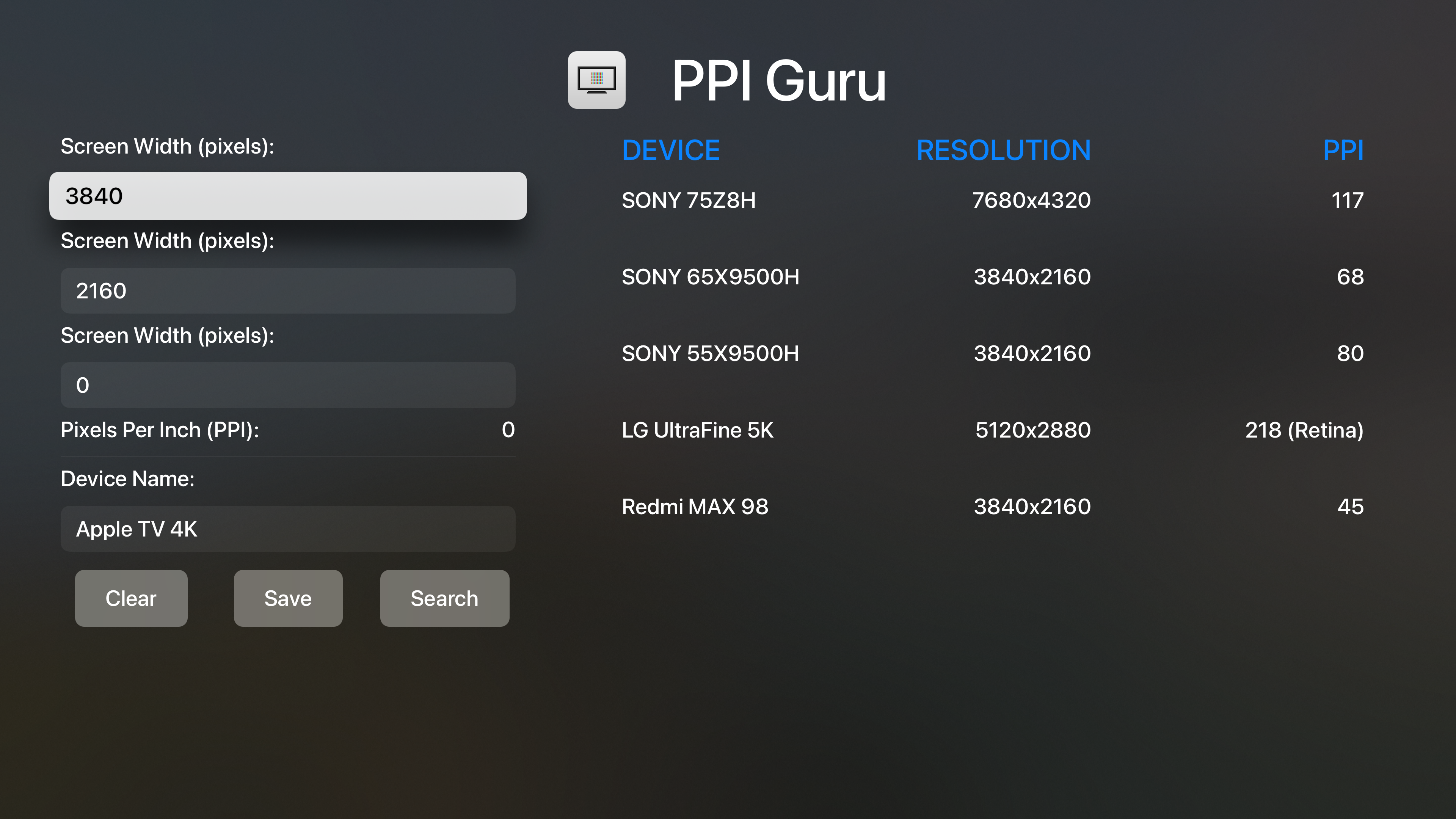
Task: Click the 3840x2160 resolution of Redmi MAX 98
Action: (x=1032, y=507)
